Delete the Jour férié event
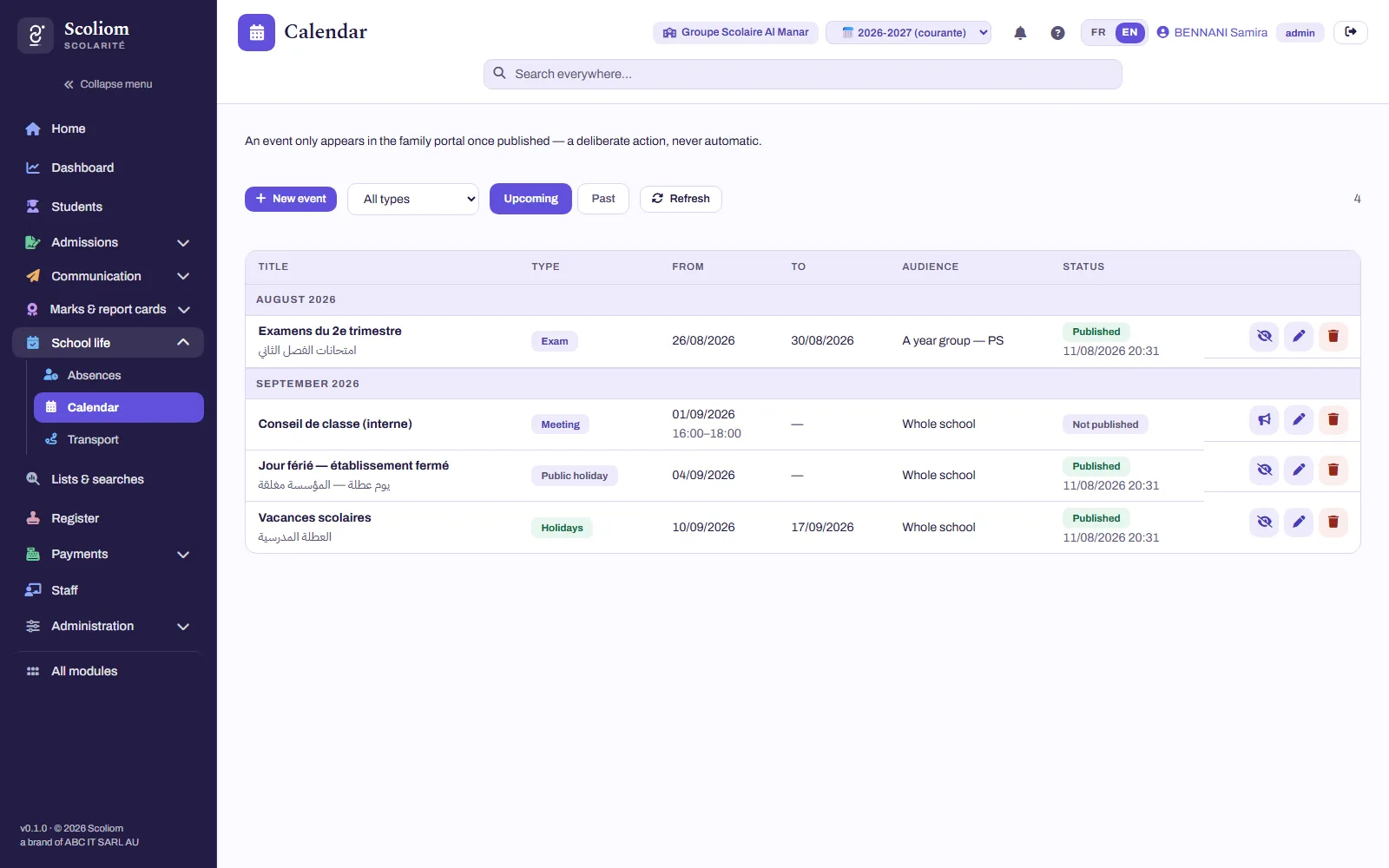The width and height of the screenshot is (1389, 868). (x=1333, y=470)
